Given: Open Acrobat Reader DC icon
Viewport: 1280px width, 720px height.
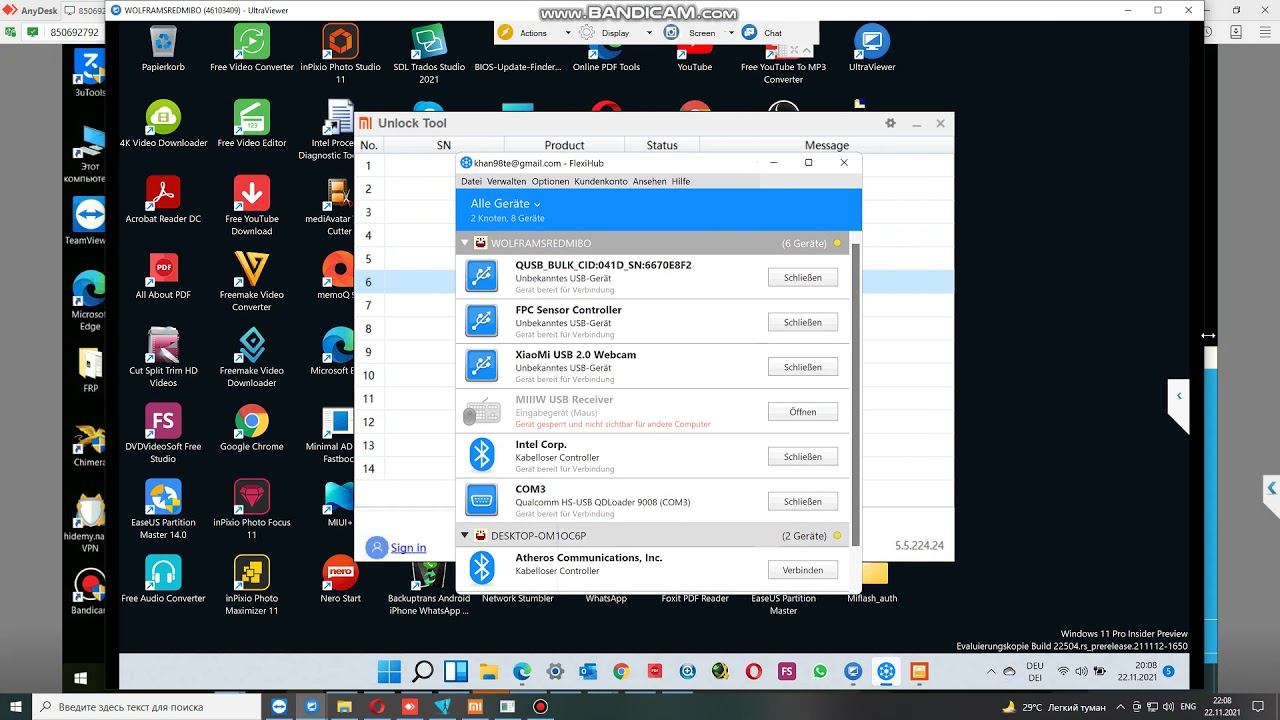Looking at the screenshot, I should [x=163, y=200].
